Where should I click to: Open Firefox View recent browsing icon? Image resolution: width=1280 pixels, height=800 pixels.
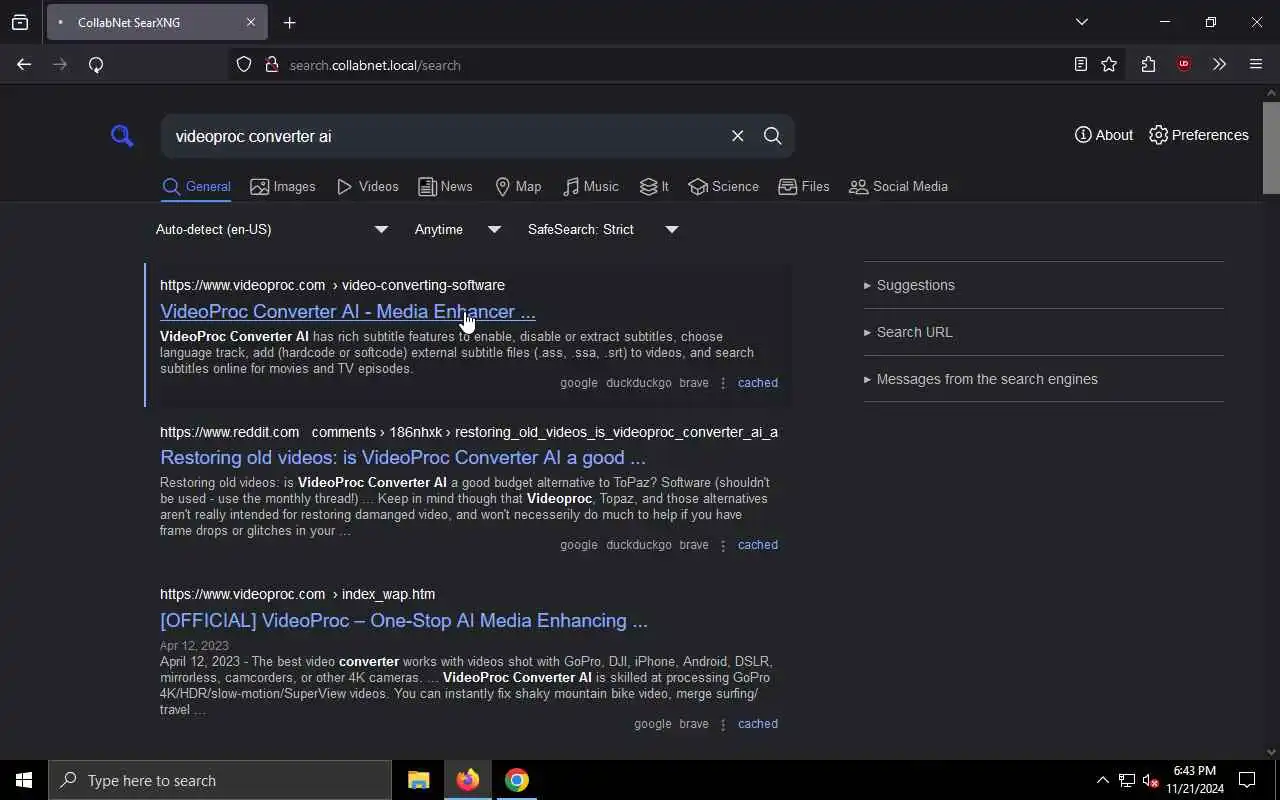tap(20, 22)
